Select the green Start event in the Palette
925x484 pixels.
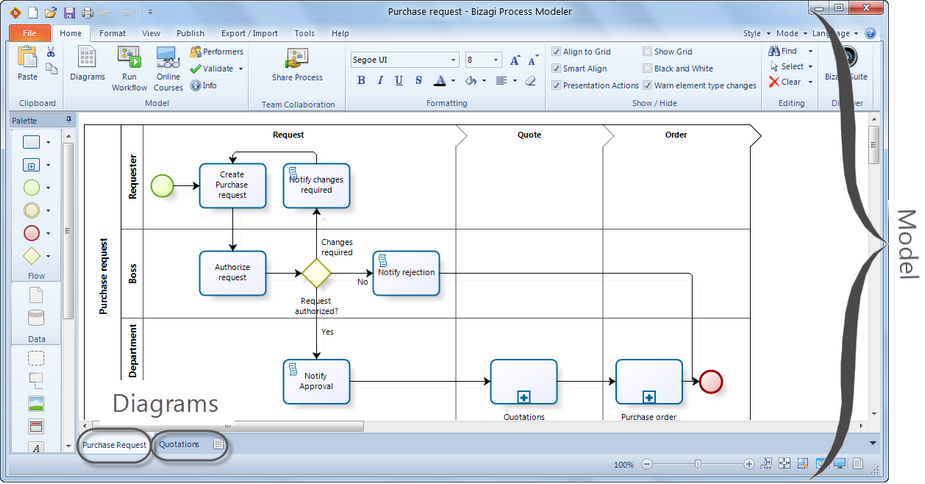31,188
